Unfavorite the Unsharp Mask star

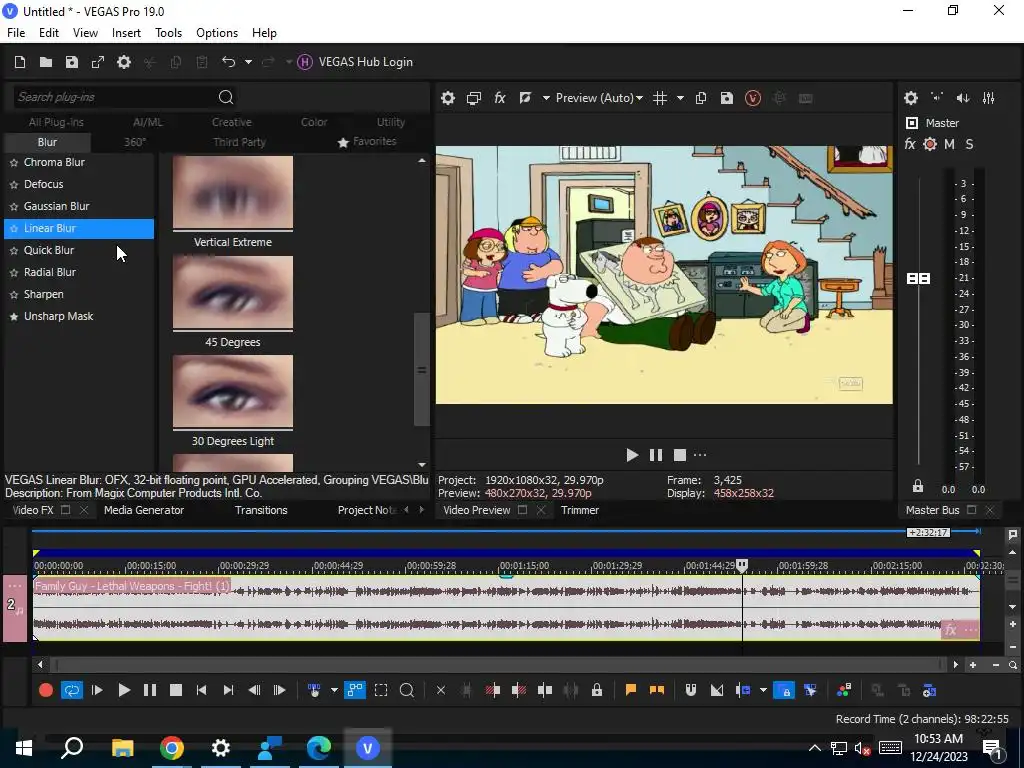[14, 317]
